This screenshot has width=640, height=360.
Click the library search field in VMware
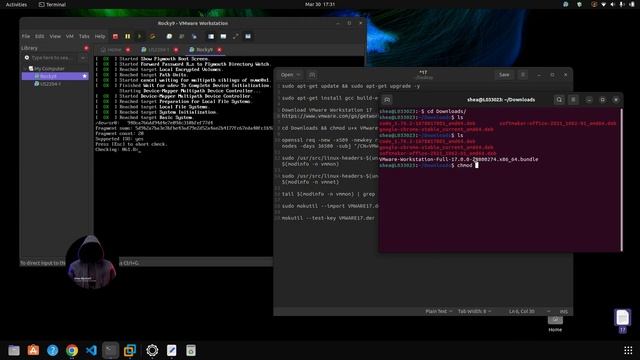[x=51, y=58]
